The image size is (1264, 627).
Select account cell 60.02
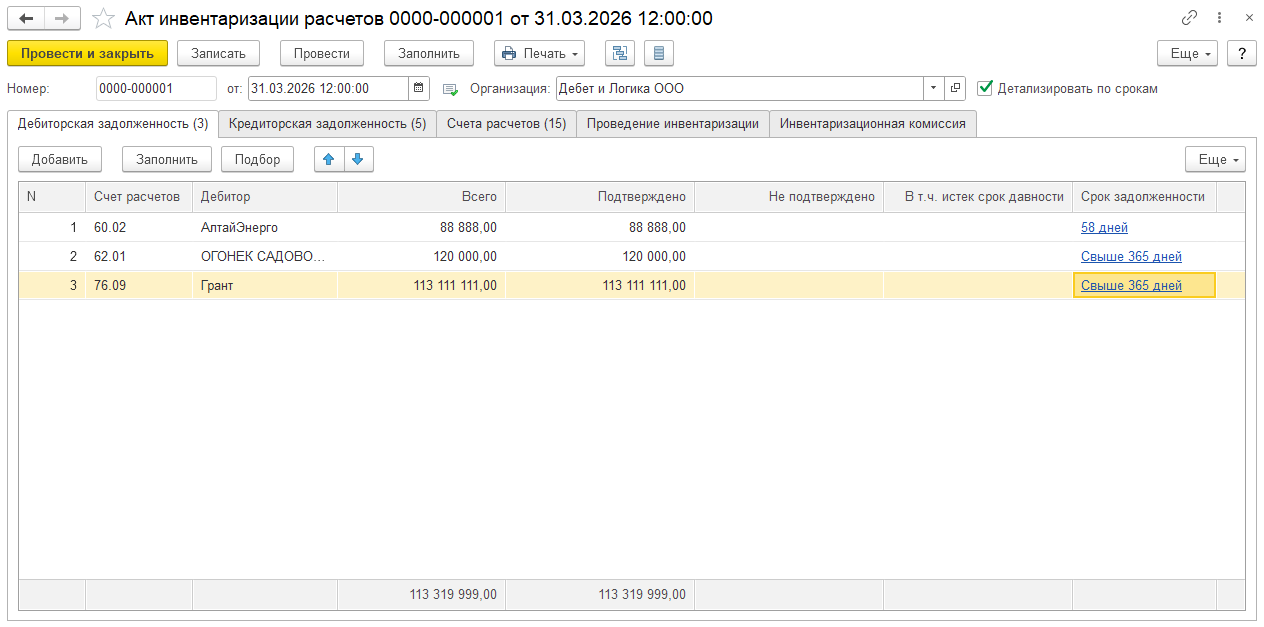(139, 228)
